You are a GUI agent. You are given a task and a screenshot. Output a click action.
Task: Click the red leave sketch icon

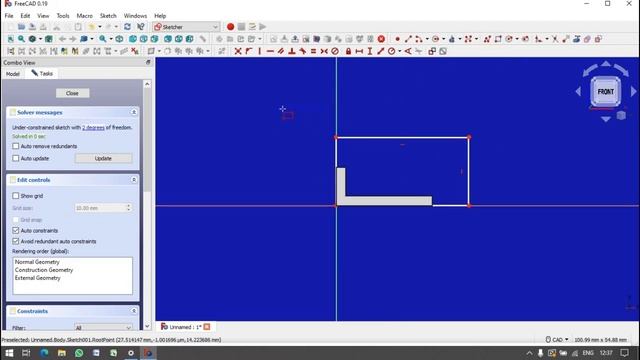coord(381,39)
